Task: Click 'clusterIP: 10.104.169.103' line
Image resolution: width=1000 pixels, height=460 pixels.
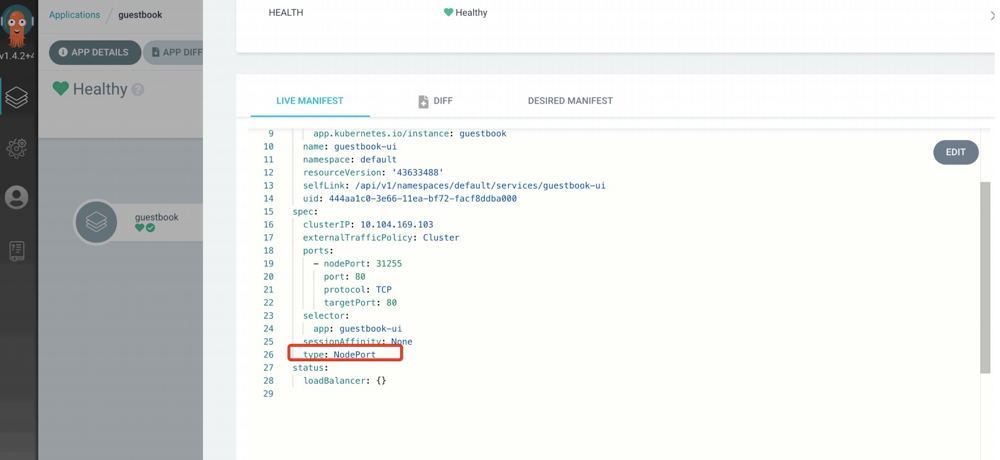Action: coord(368,225)
